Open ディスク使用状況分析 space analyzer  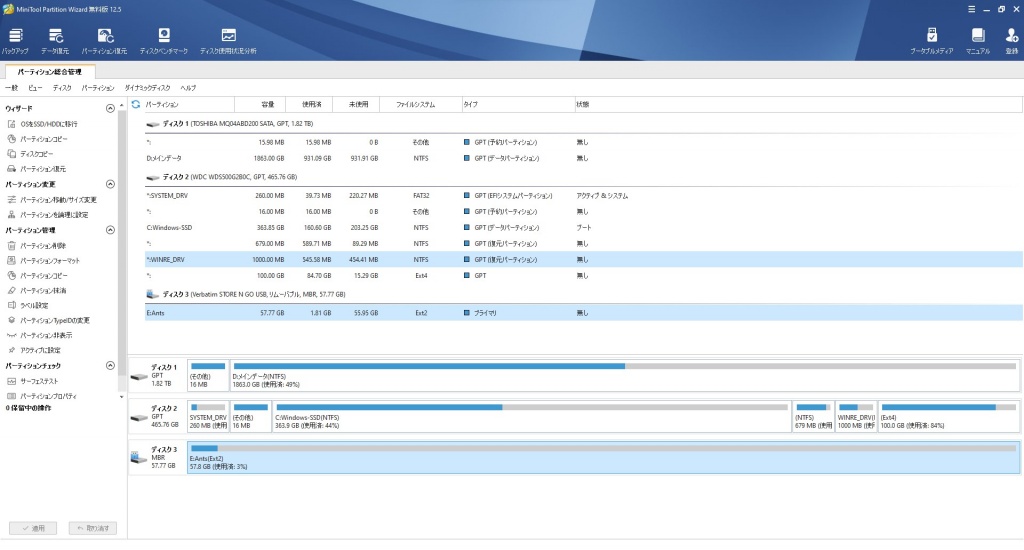point(228,40)
